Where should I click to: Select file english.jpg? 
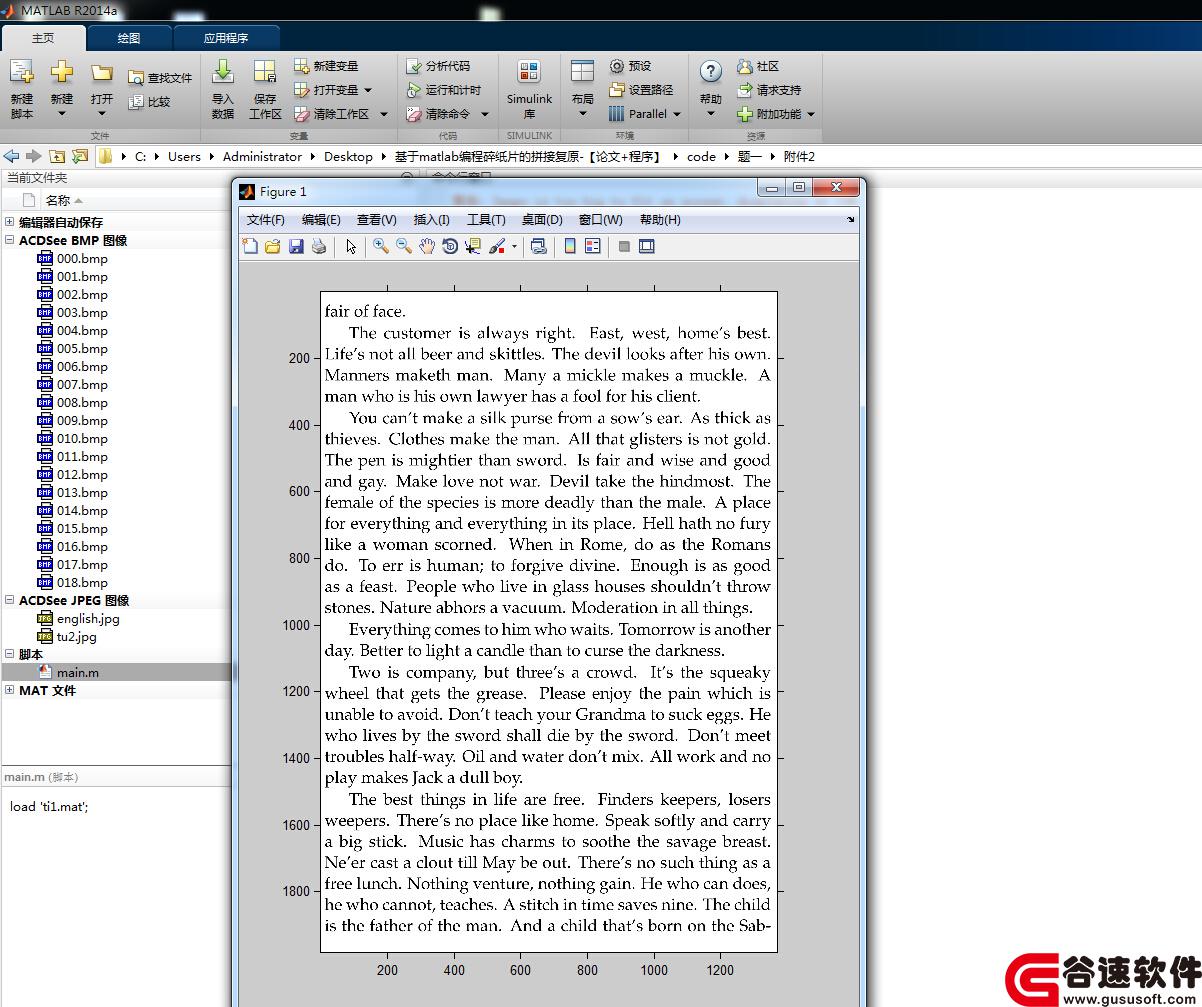[78, 618]
